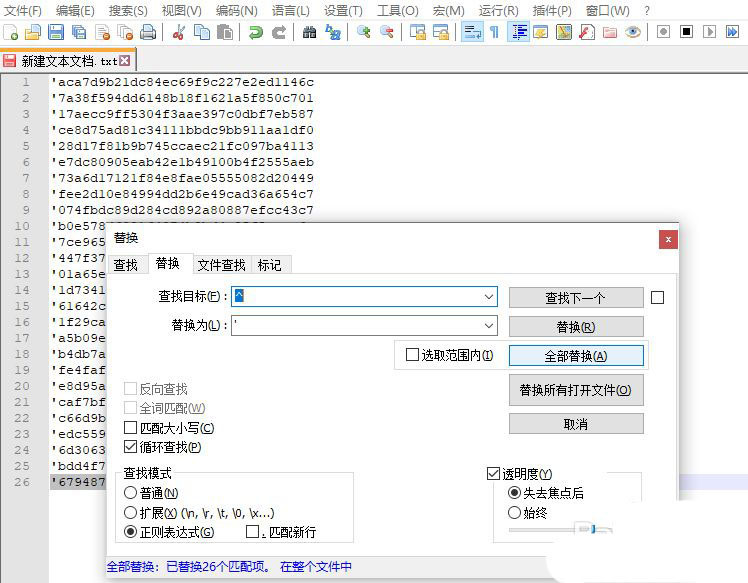Open the 搜索(S) menu
The image size is (748, 583).
(x=128, y=10)
